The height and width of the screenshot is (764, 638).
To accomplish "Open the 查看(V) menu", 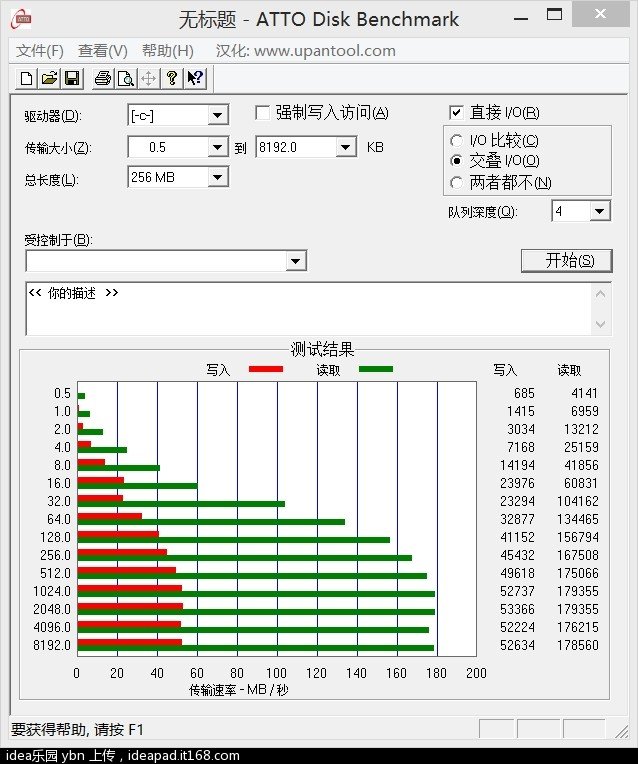I will click(x=103, y=51).
